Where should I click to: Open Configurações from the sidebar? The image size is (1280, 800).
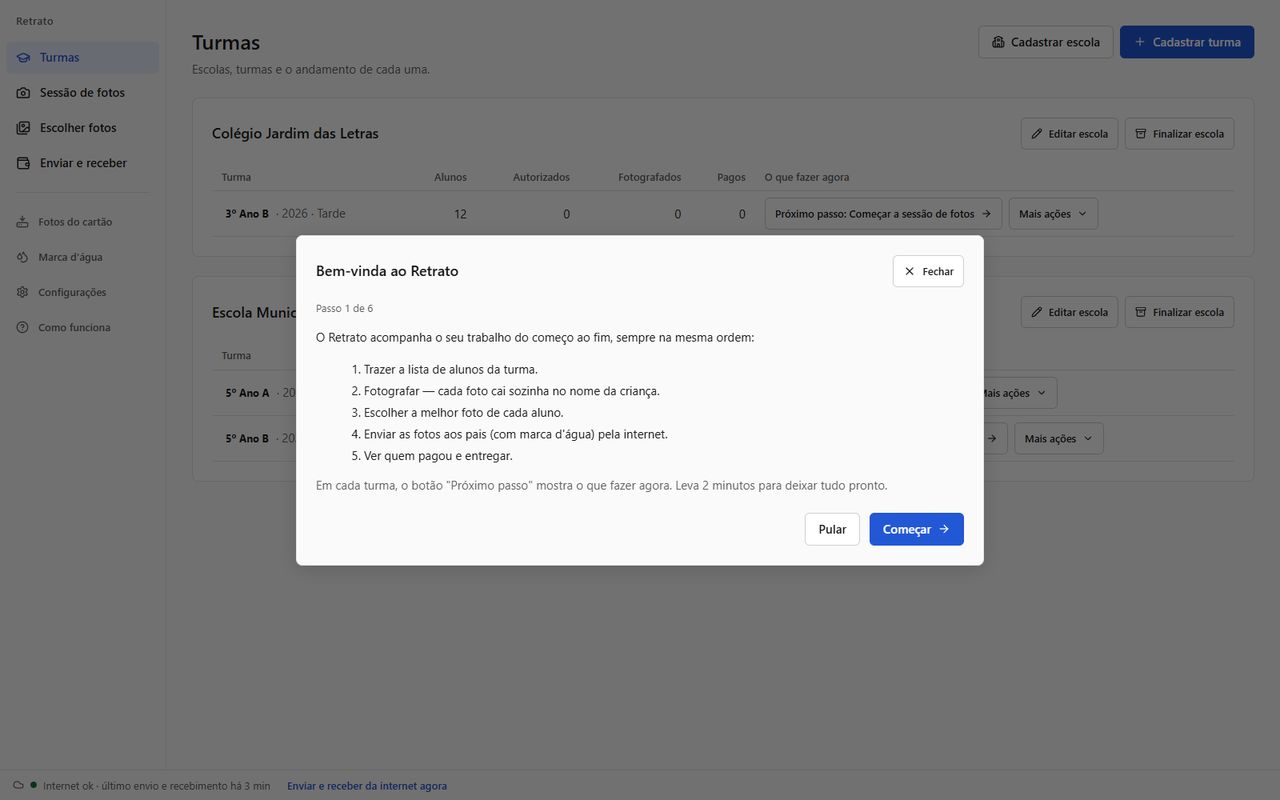[82, 292]
